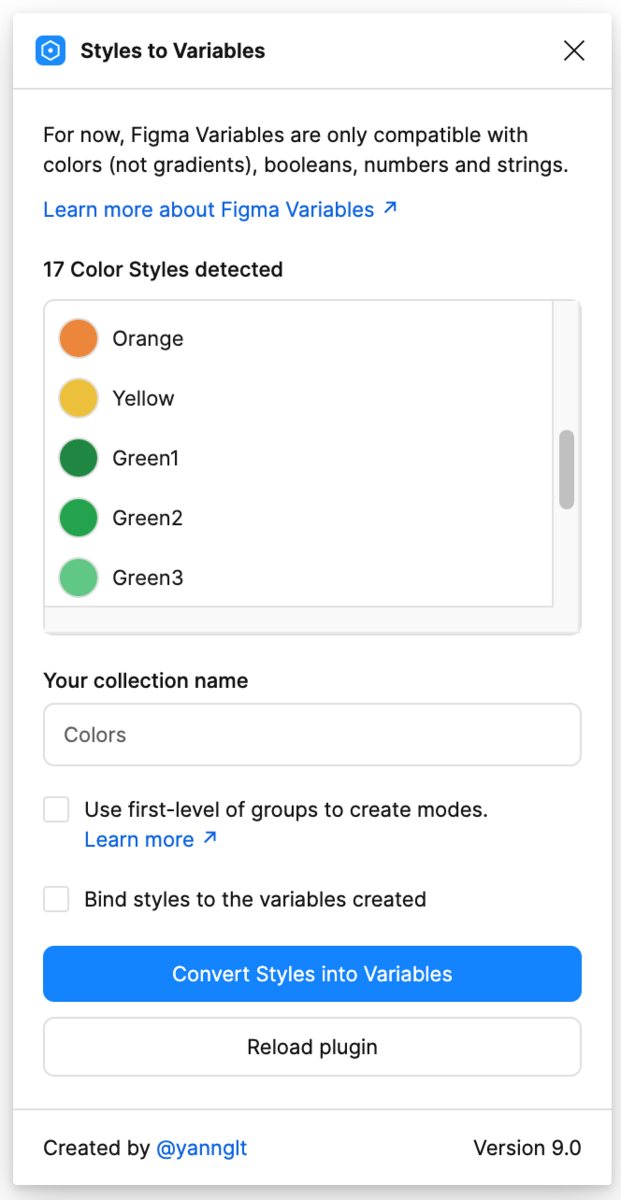Click the Green3 style name text
The width and height of the screenshot is (621, 1200).
[x=148, y=578]
